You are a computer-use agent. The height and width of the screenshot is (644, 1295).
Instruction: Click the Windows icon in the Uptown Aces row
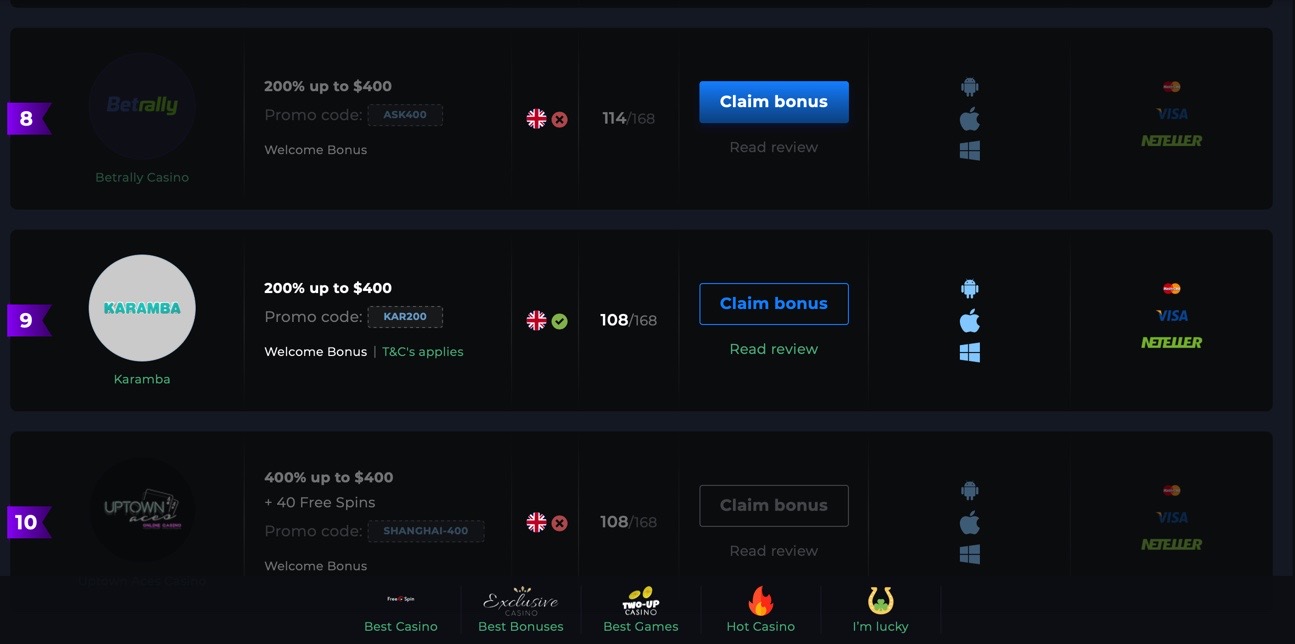[969, 554]
